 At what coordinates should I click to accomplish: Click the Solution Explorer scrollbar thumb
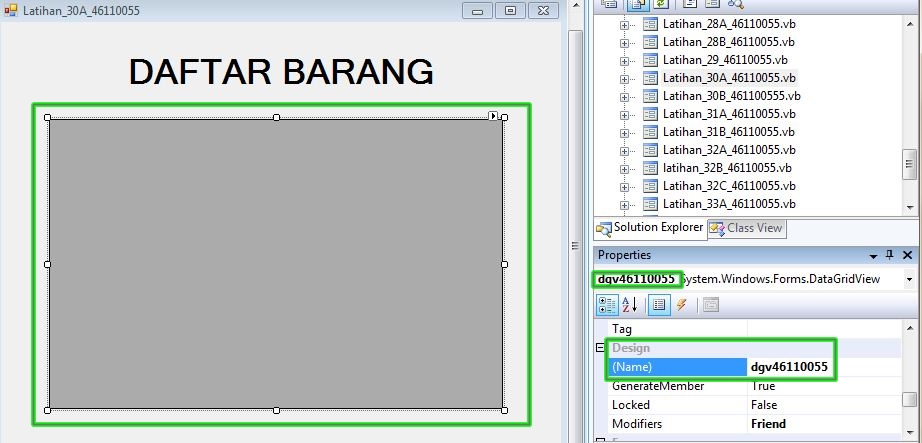click(910, 165)
